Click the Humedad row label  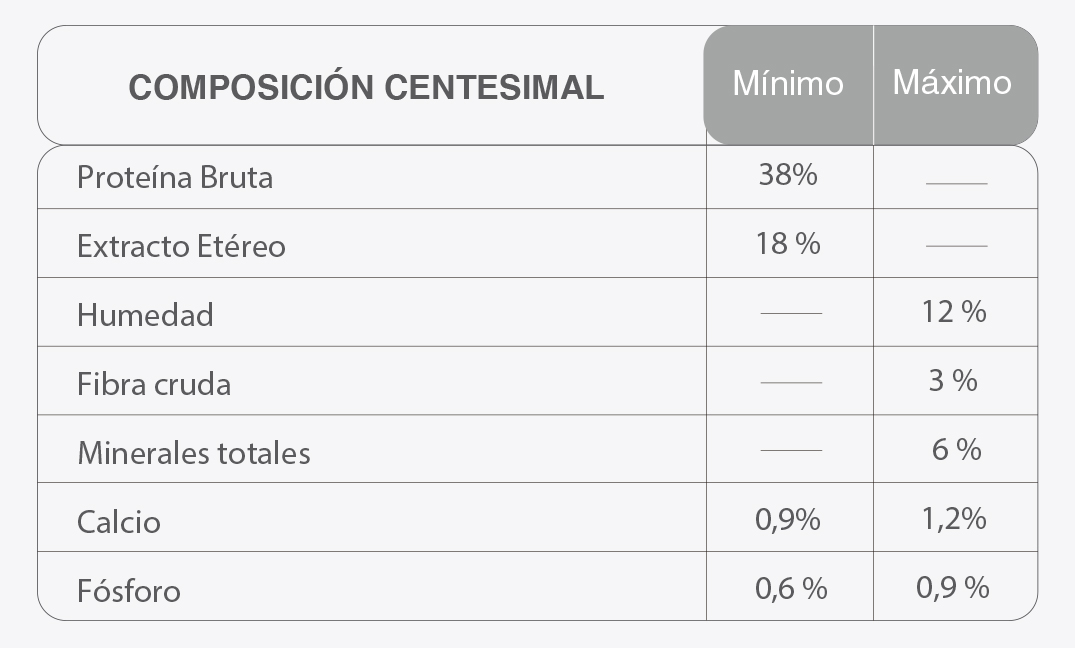pos(145,315)
